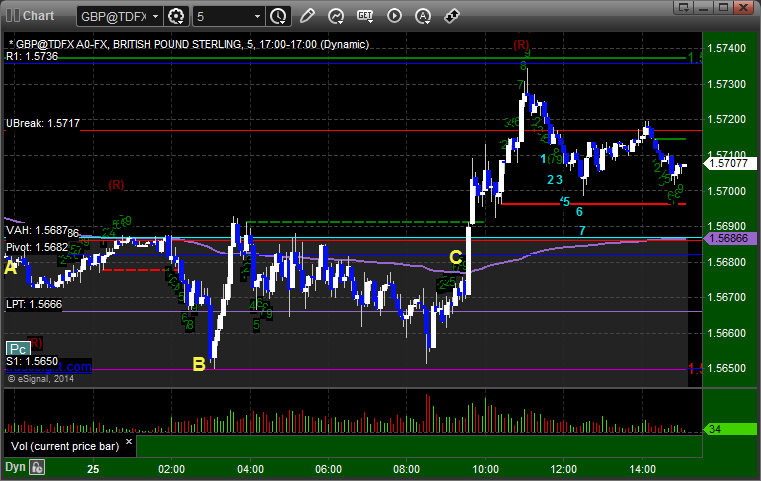Click the 10:00 time axis label
The width and height of the screenshot is (761, 481).
tap(485, 469)
